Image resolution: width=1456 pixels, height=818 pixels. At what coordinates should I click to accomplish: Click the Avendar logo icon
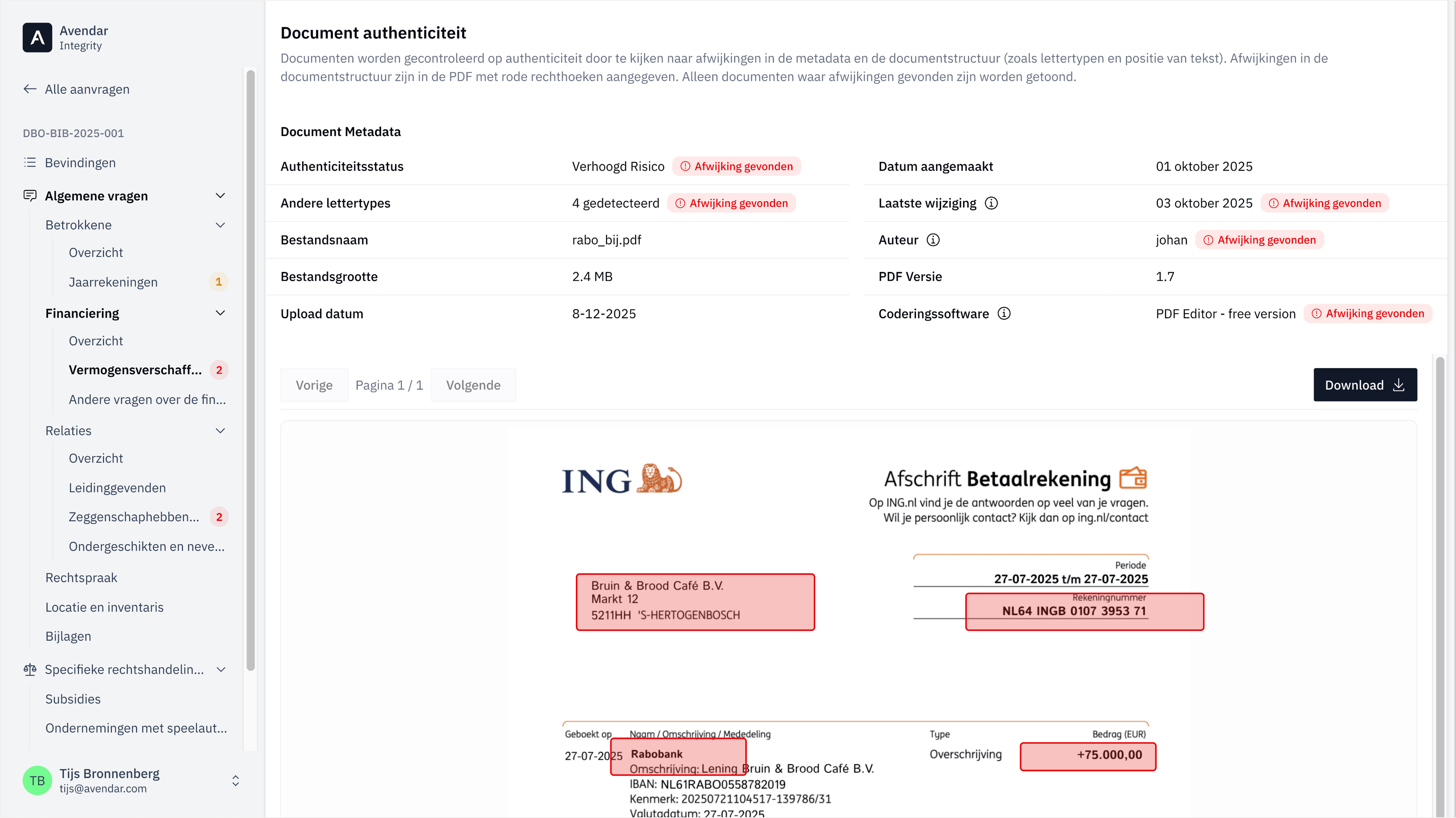coord(37,37)
